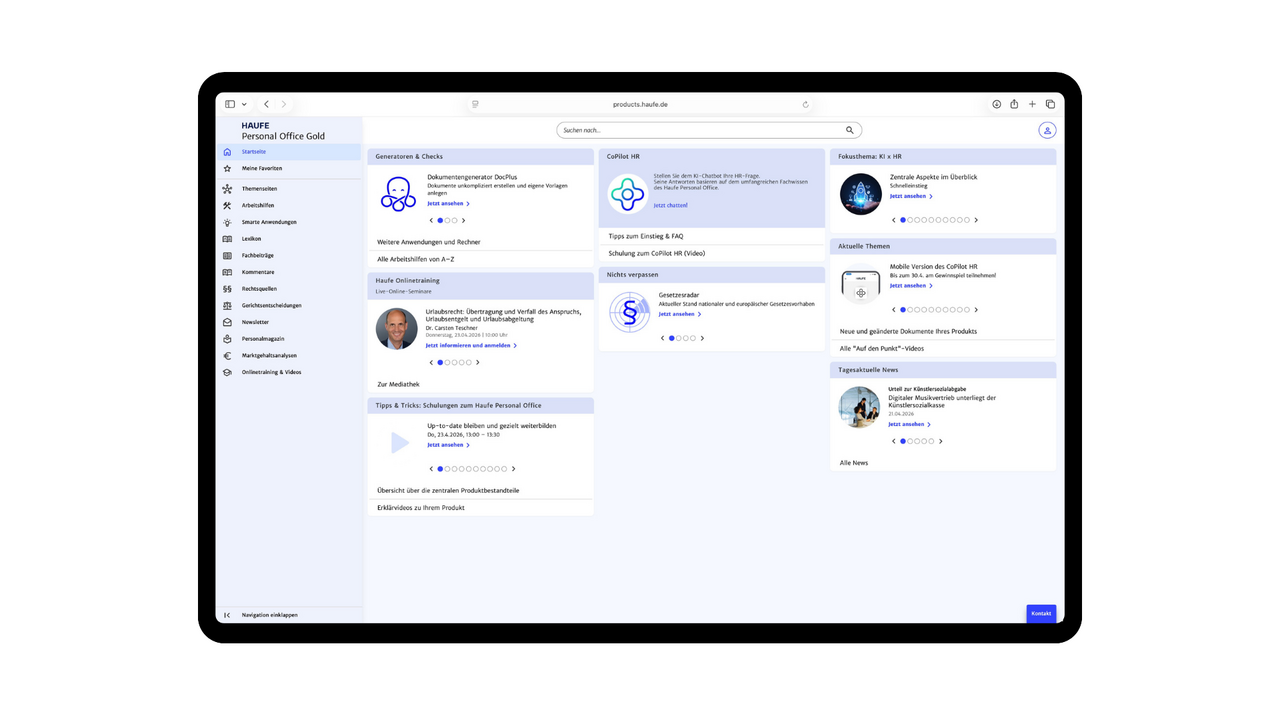Click the Marktgehaltsanalysen euro icon
Viewport: 1280px width, 720px height.
pyautogui.click(x=227, y=355)
